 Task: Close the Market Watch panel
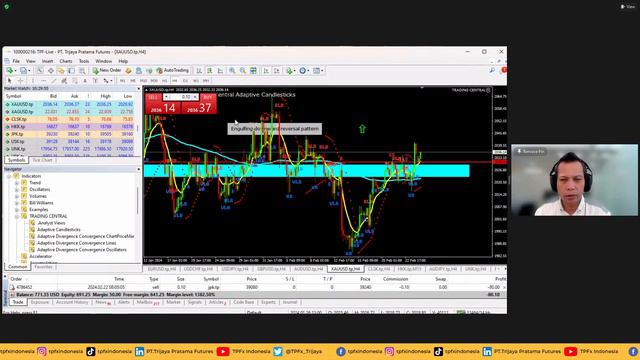tap(138, 89)
